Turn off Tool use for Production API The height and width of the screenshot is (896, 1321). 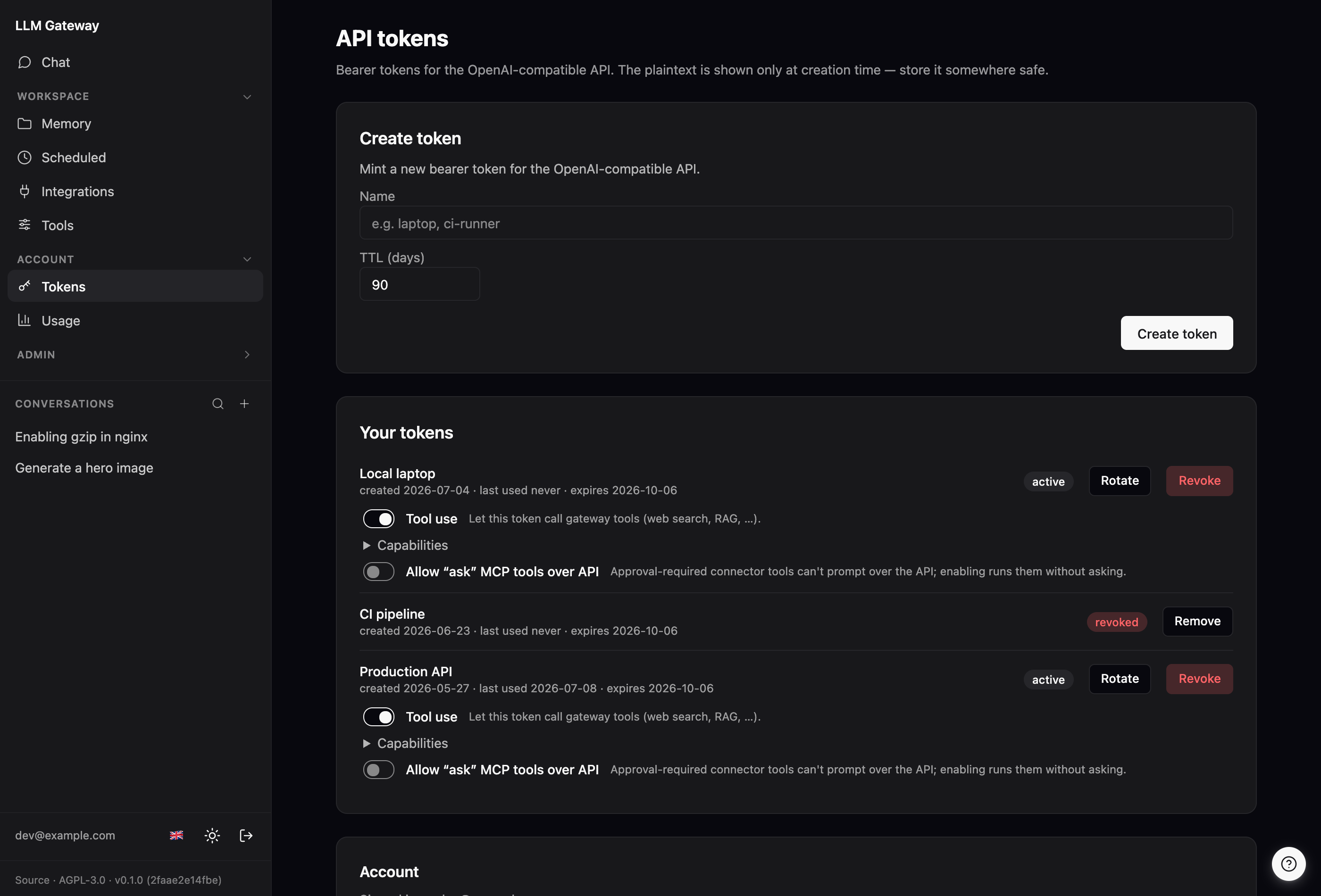pos(378,717)
